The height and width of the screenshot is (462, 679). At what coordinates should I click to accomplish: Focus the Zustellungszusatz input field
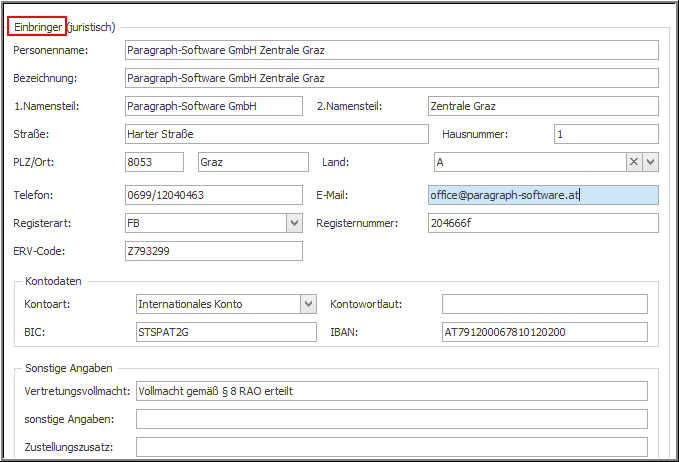[x=392, y=447]
